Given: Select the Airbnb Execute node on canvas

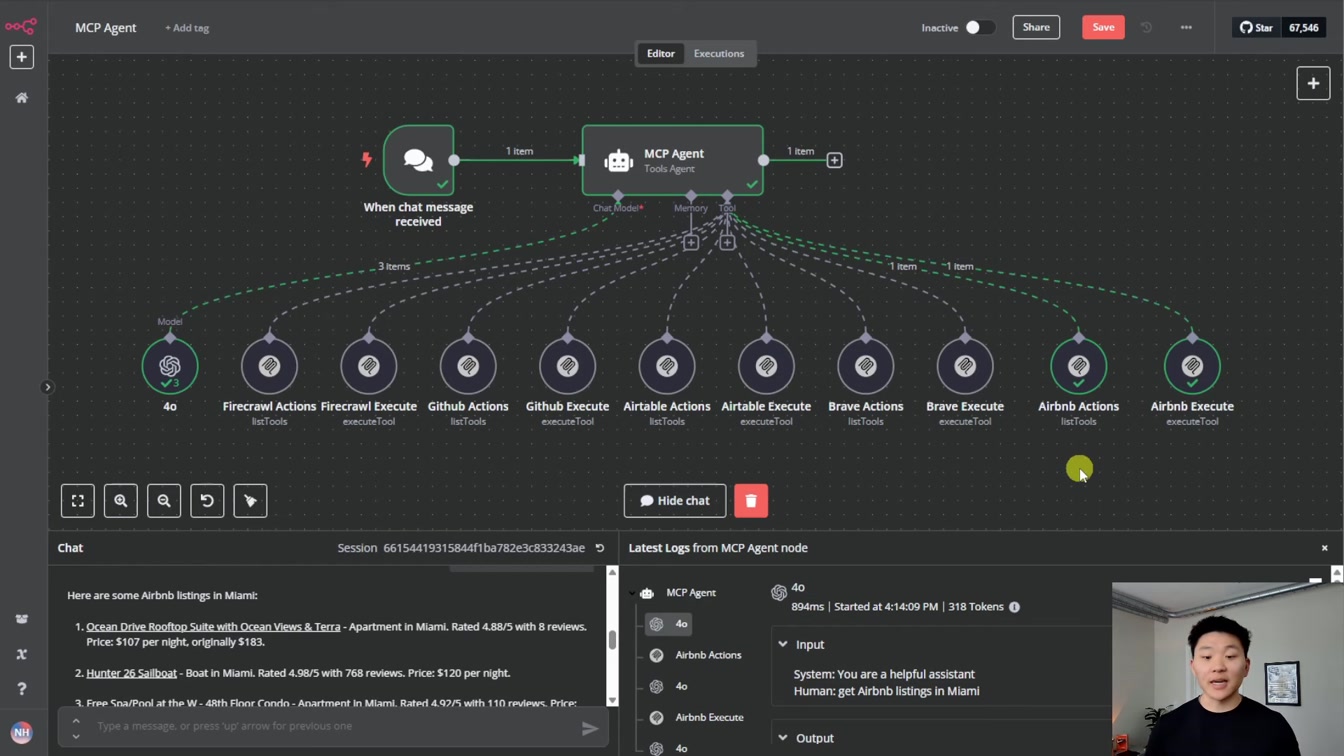Looking at the screenshot, I should 1192,366.
